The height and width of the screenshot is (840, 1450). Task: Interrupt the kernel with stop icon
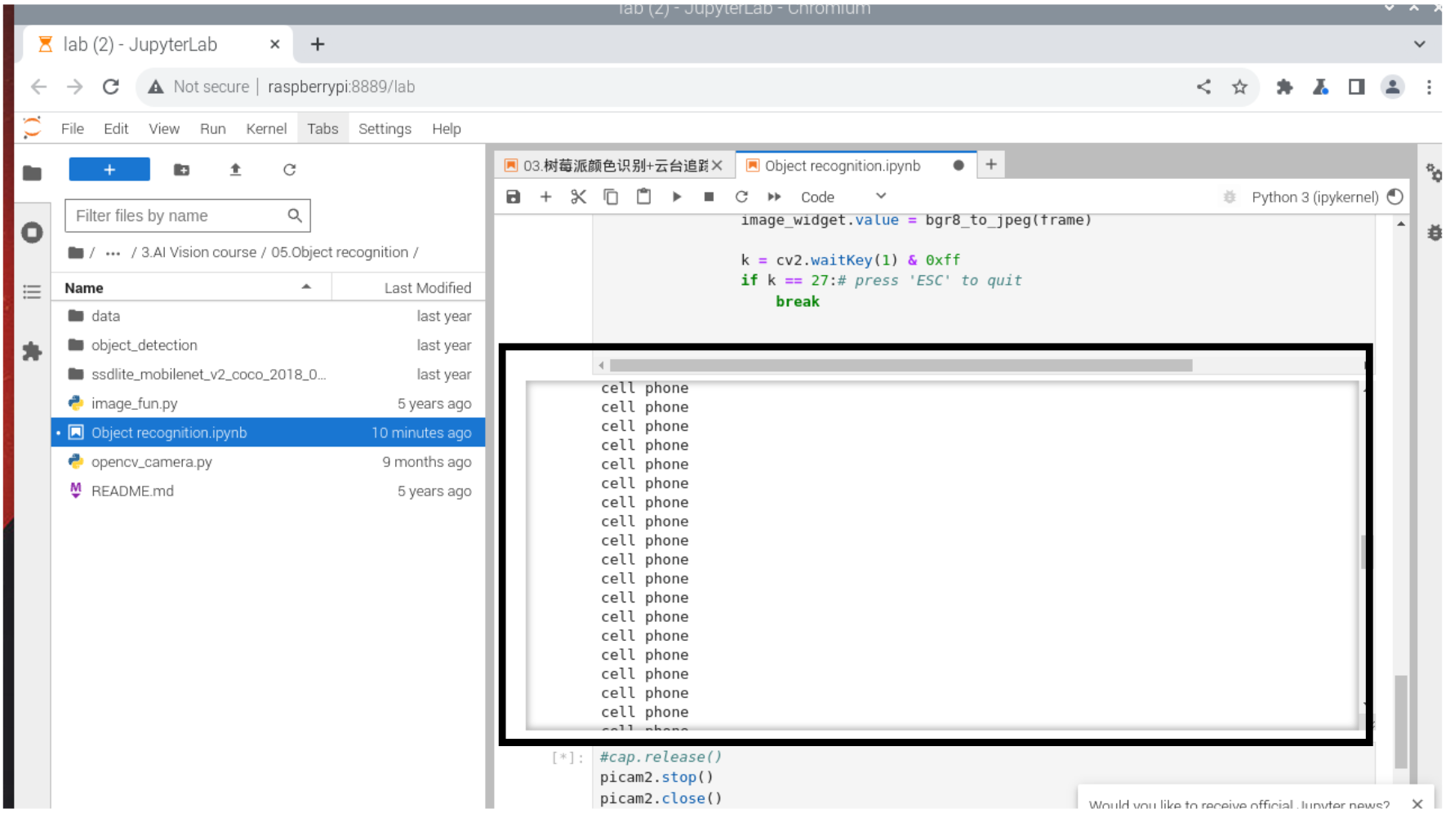coord(709,196)
